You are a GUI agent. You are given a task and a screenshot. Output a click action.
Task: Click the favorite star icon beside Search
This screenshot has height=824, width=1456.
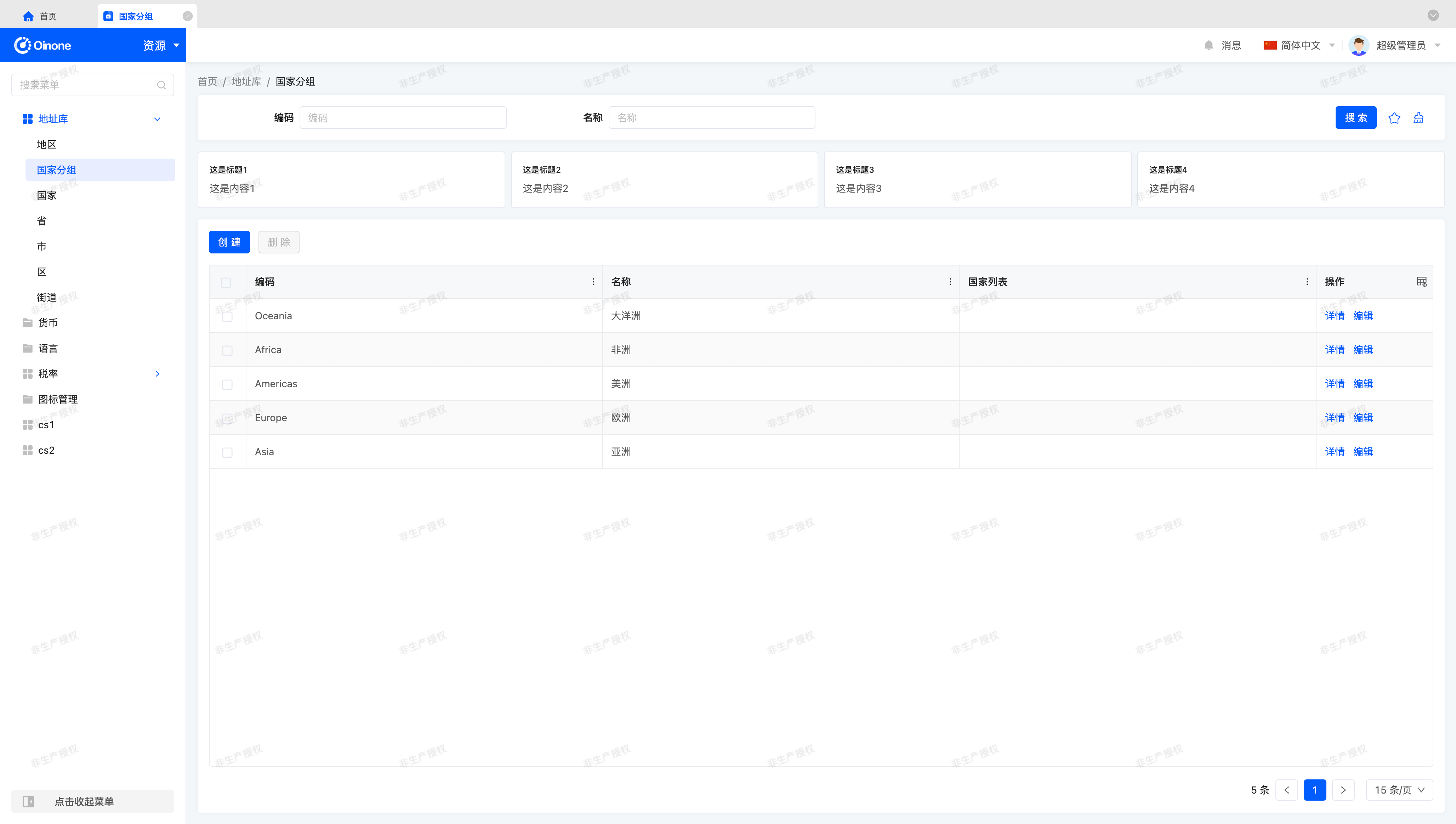(1394, 118)
